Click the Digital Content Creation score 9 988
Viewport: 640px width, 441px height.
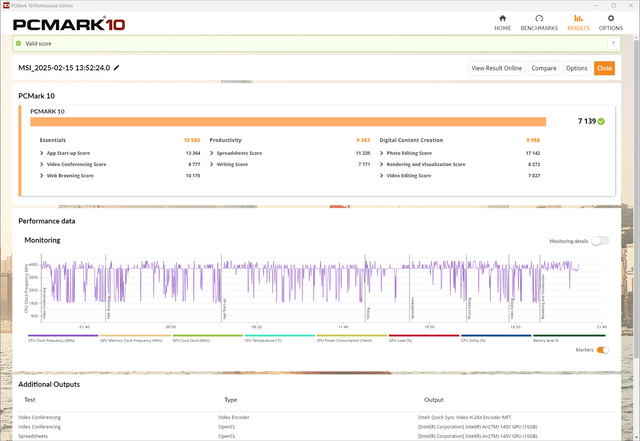pyautogui.click(x=533, y=140)
